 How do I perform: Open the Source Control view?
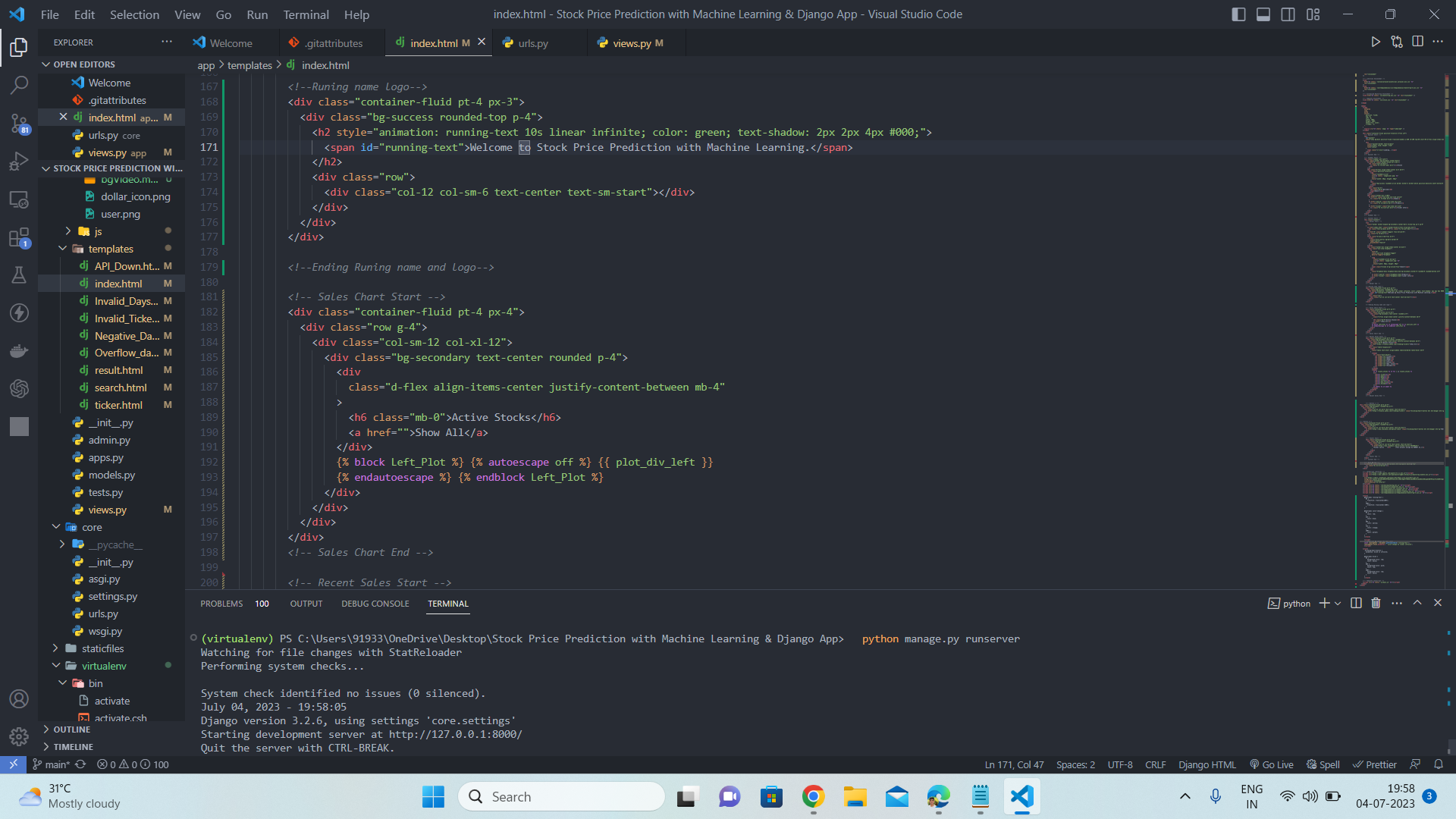point(19,124)
